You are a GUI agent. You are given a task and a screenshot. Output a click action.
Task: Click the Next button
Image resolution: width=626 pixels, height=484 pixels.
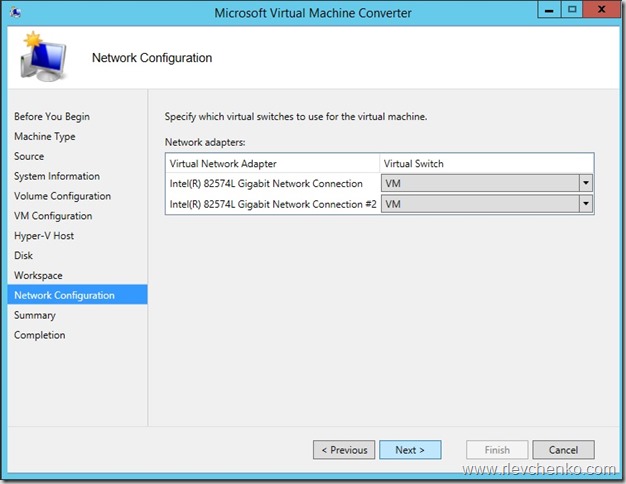tap(410, 450)
